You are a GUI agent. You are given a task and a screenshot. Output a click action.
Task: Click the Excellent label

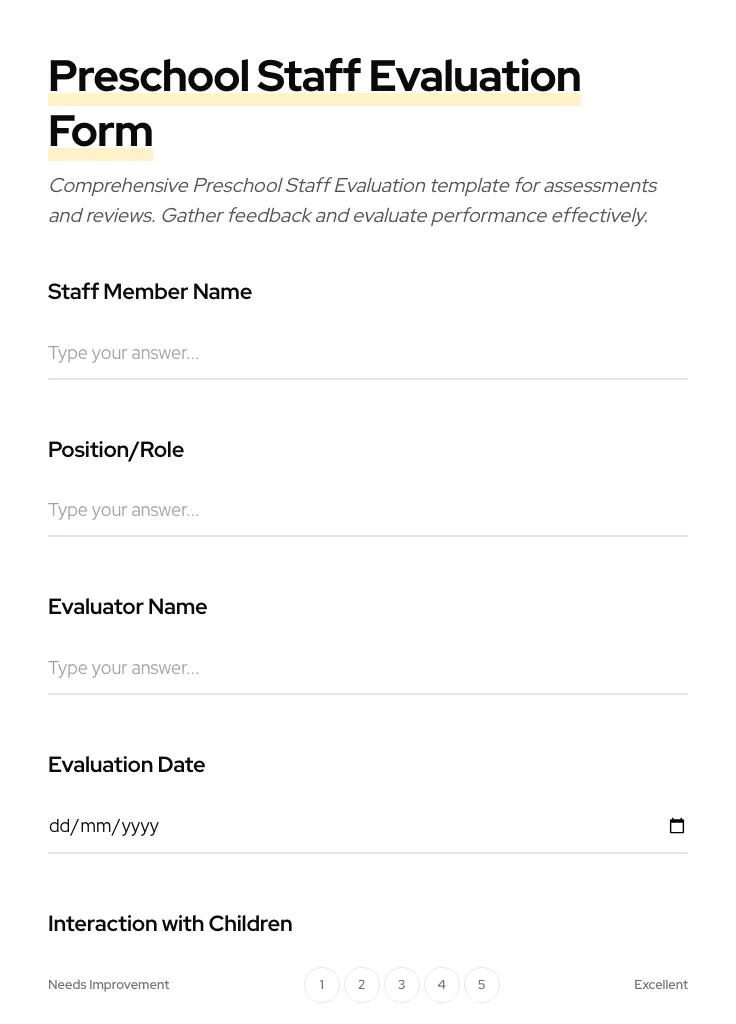pyautogui.click(x=660, y=984)
